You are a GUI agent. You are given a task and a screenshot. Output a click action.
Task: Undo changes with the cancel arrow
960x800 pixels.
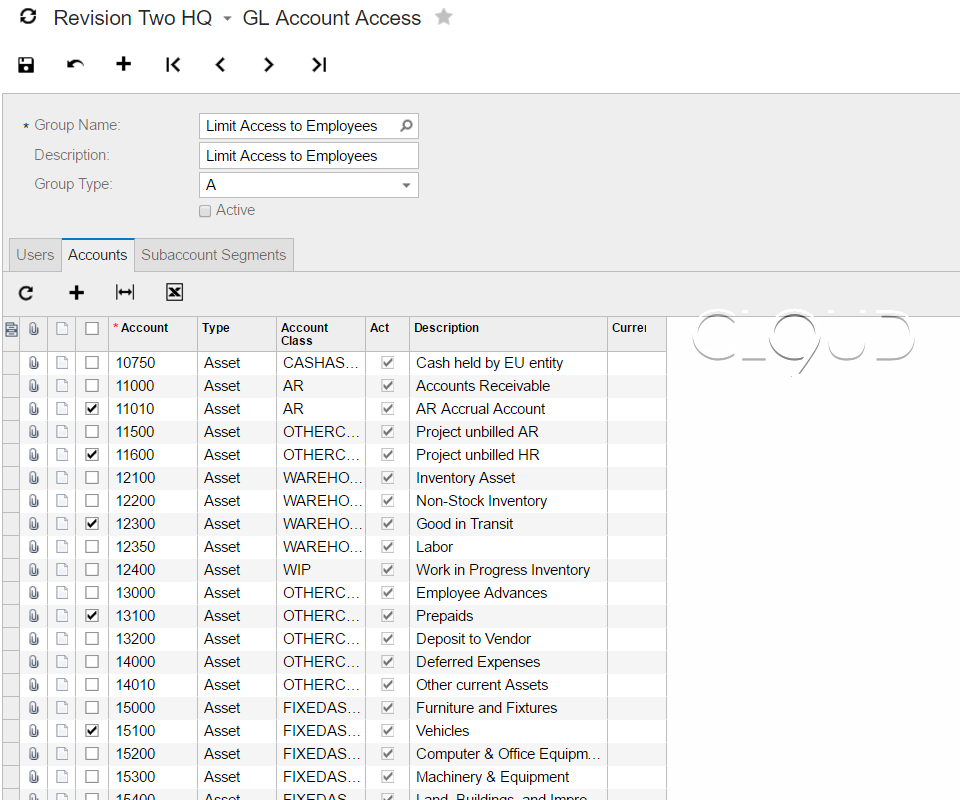click(x=75, y=64)
